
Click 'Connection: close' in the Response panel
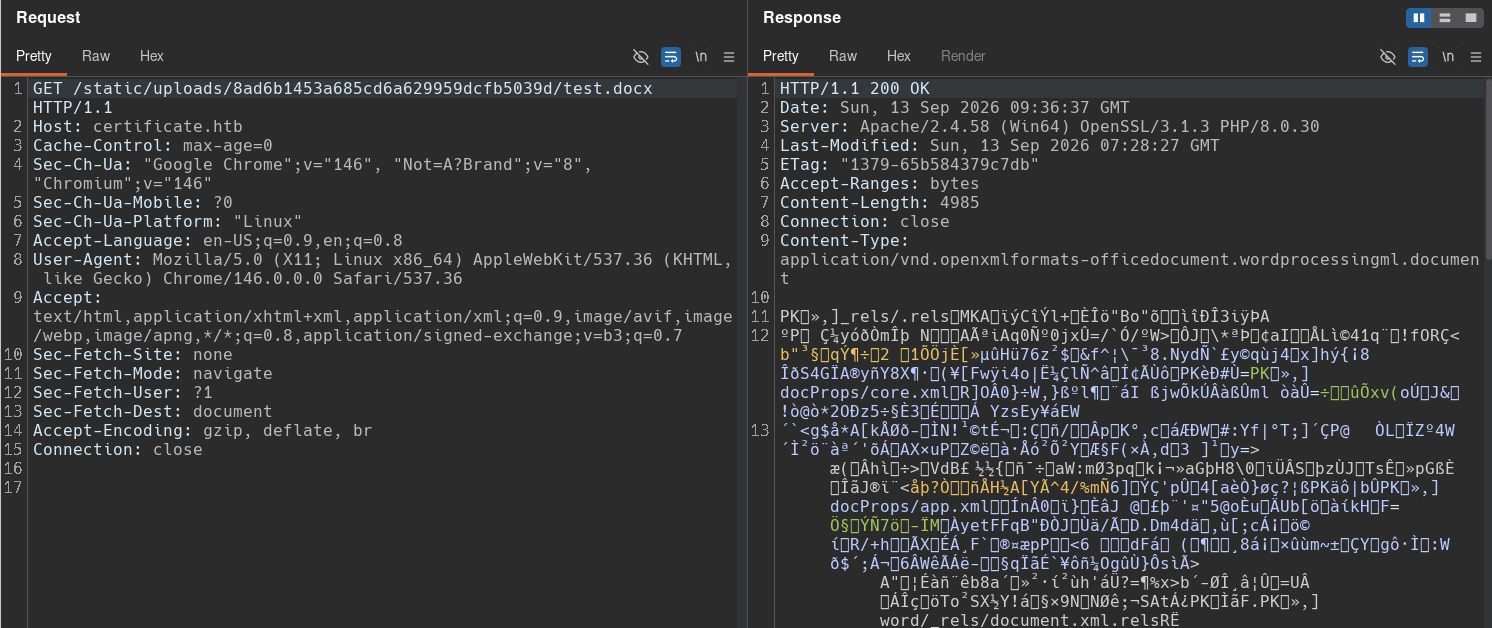point(865,222)
